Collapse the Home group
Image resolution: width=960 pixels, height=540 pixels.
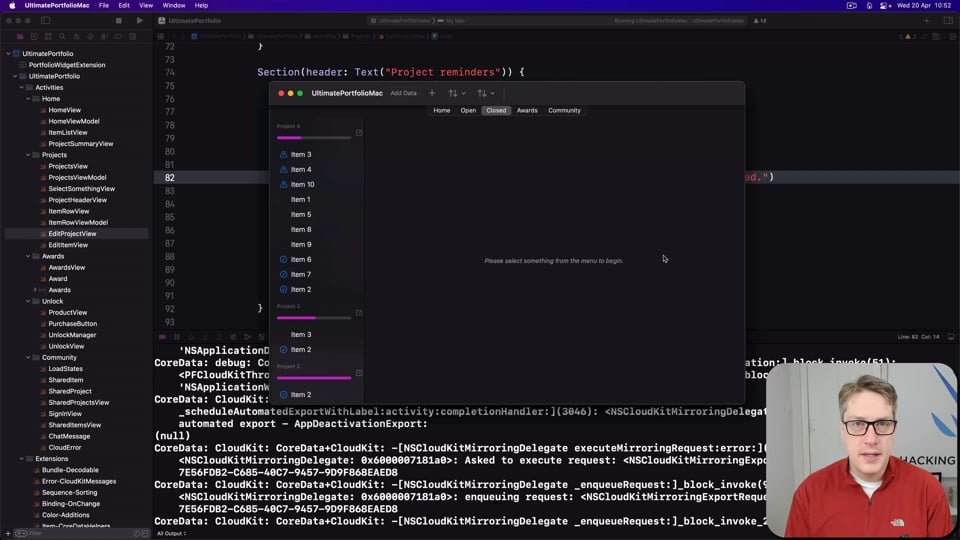tap(28, 99)
